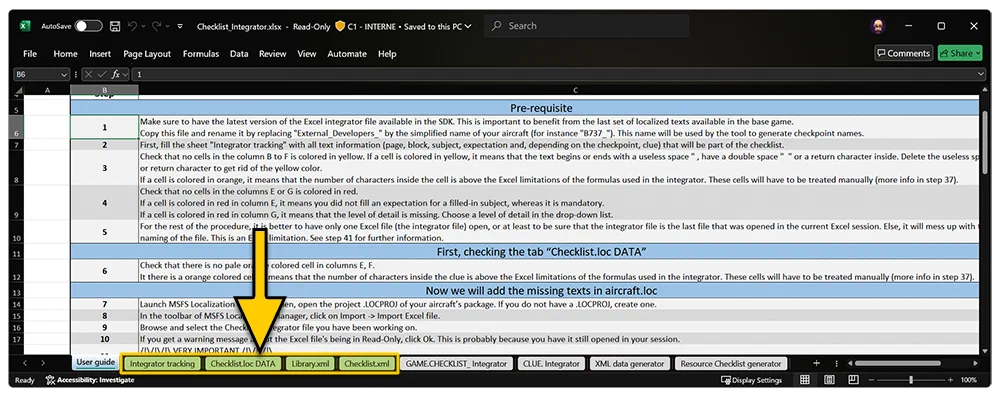Select the User guide sheet tab
Screen dimensions: 1000x397
point(95,363)
